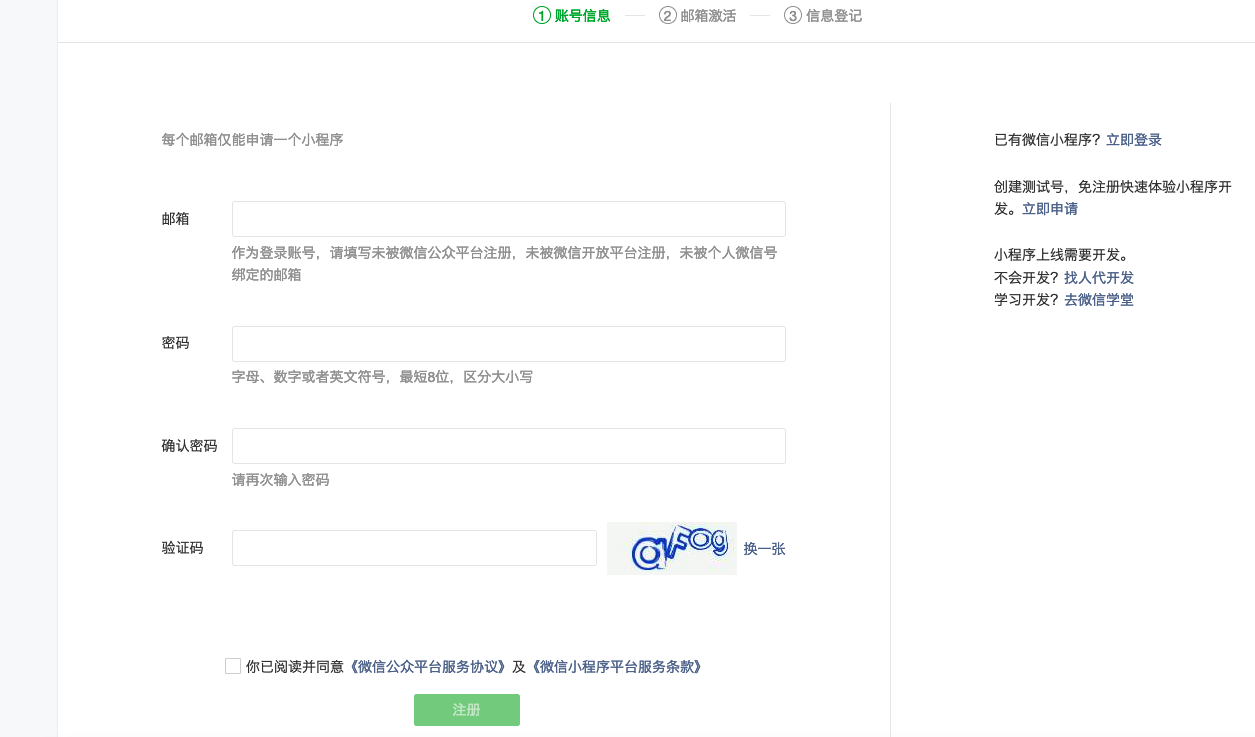Click the 验证码 field label
The width and height of the screenshot is (1255, 737).
point(183,548)
